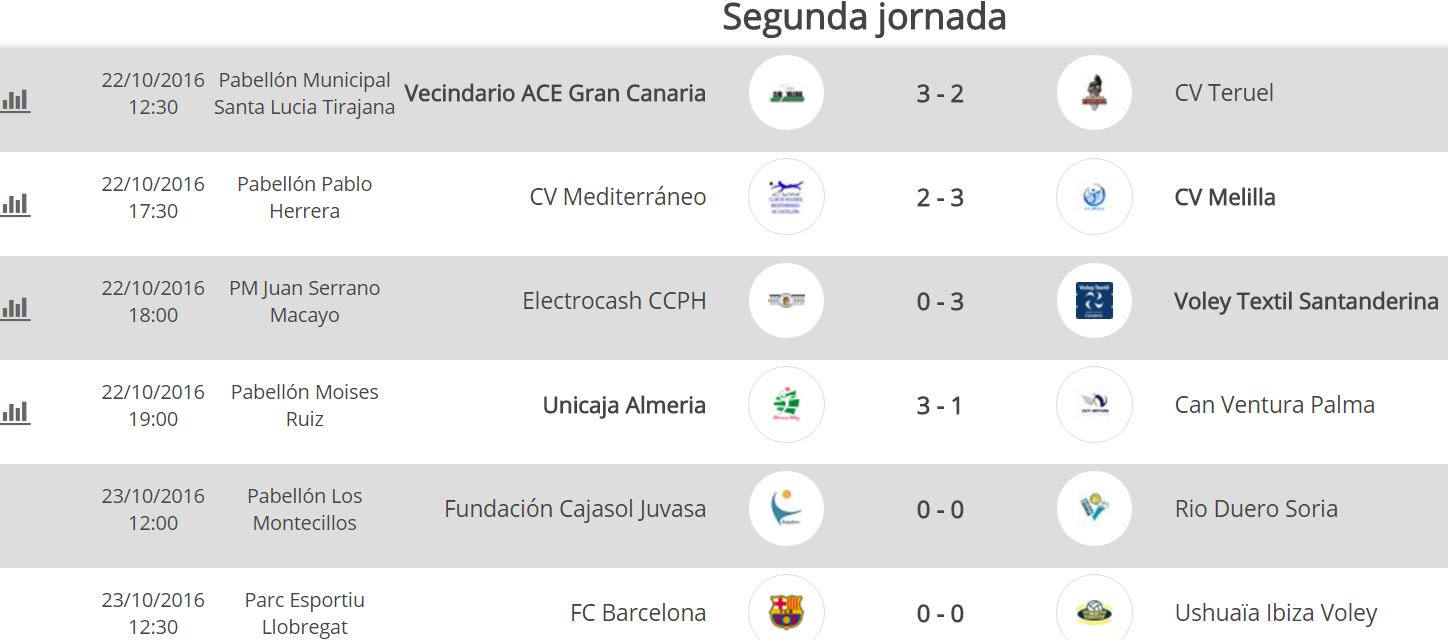Open statistics icon for Unicaja Almeria match
Image resolution: width=1448 pixels, height=640 pixels.
[15, 412]
